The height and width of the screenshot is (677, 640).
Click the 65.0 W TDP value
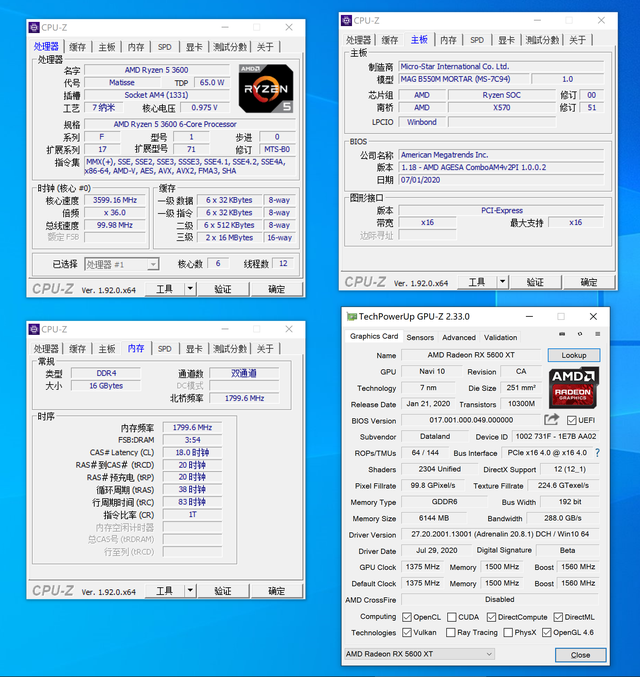[x=212, y=82]
